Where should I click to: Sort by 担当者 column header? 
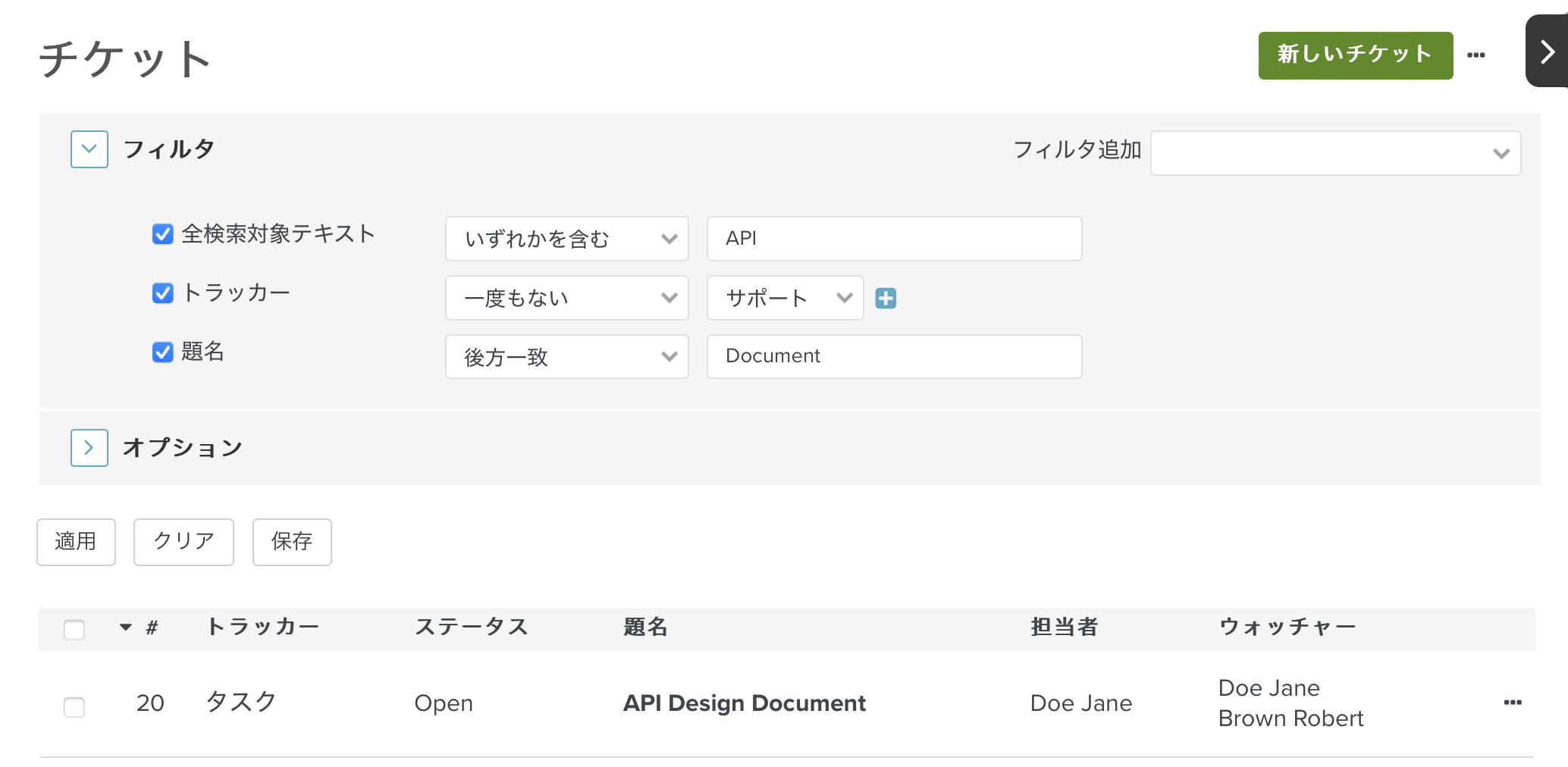[1065, 627]
